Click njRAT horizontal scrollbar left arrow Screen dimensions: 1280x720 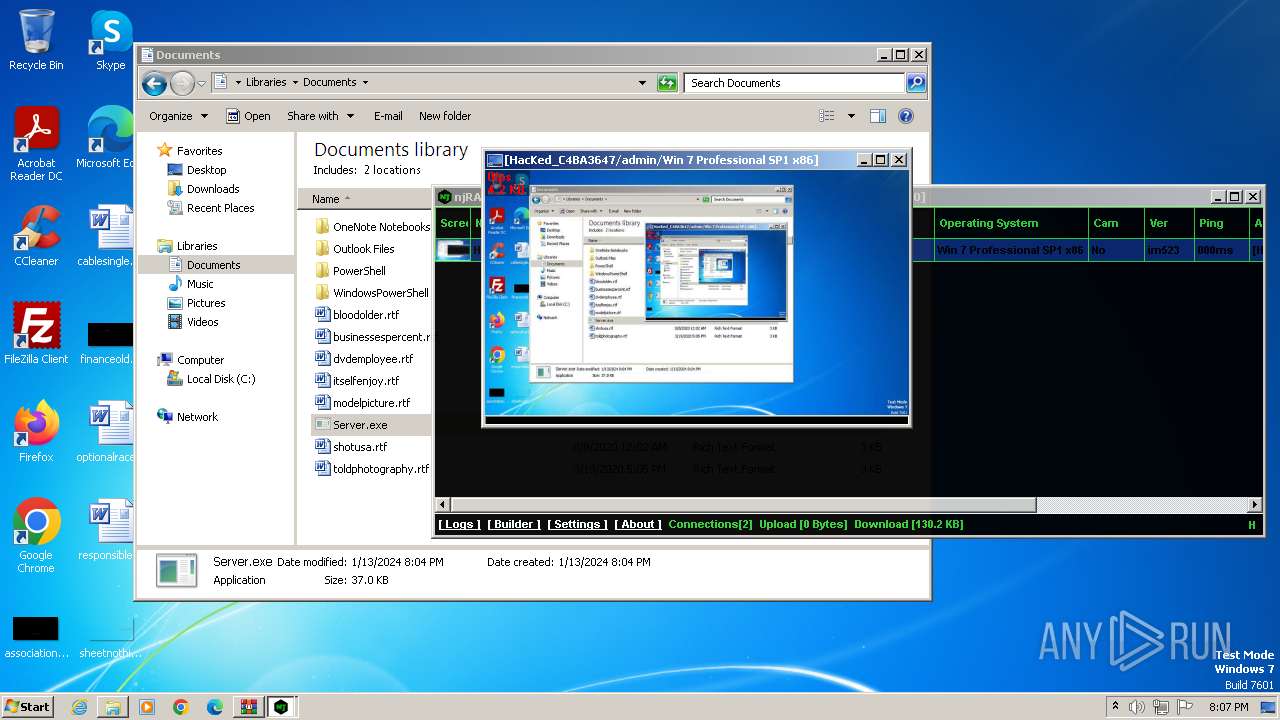click(x=442, y=505)
